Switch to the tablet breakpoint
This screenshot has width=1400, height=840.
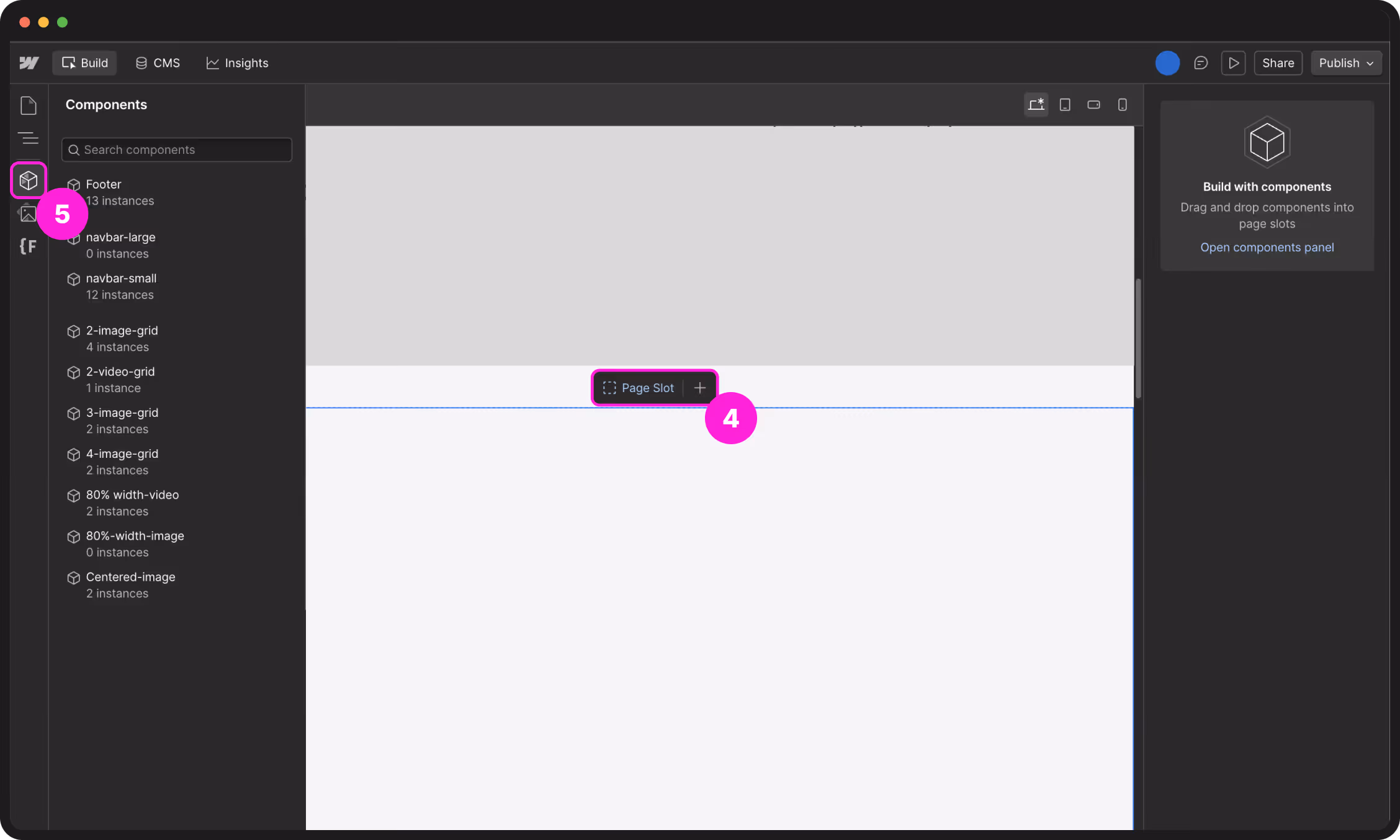[1066, 104]
